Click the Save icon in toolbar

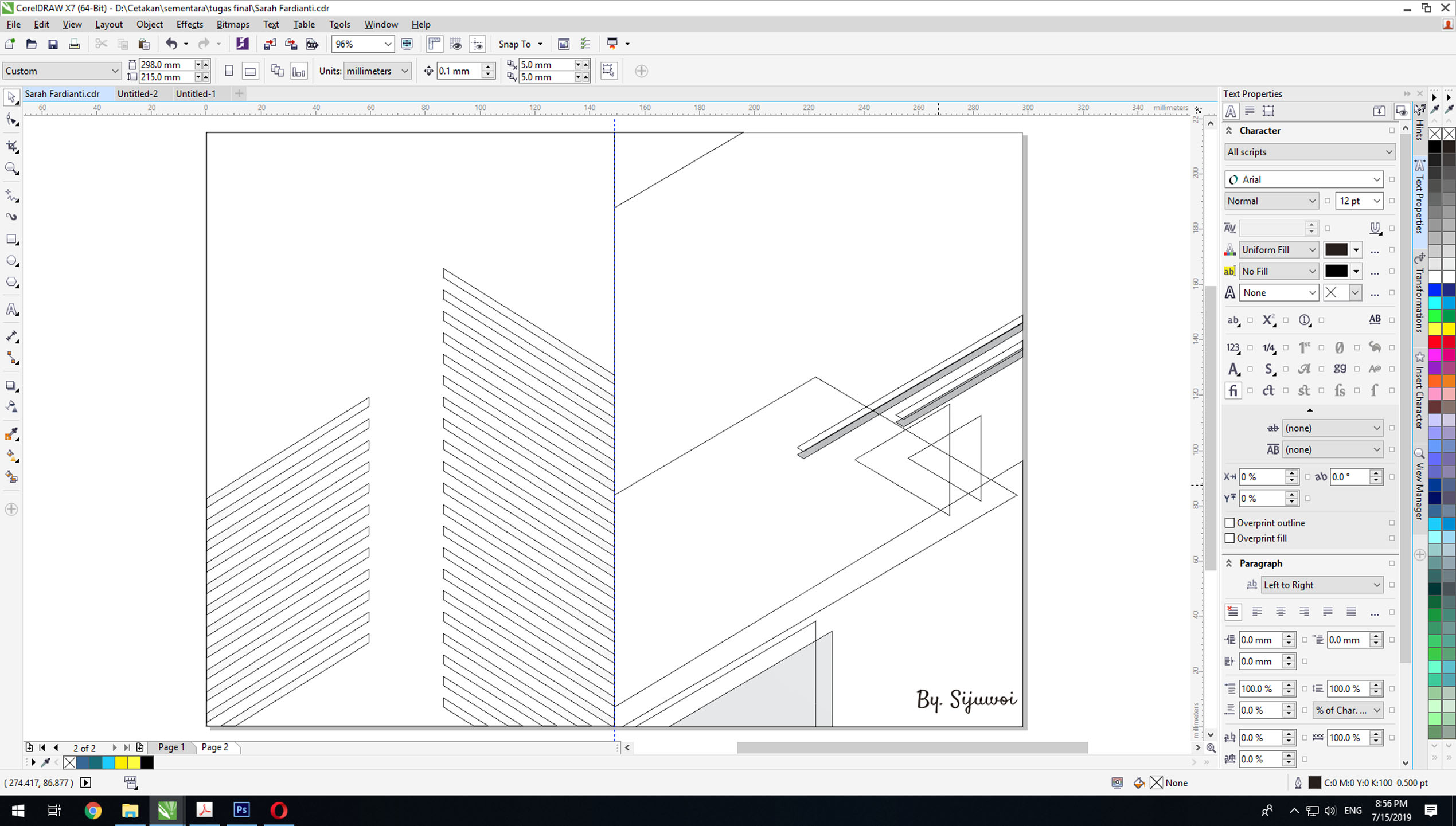pyautogui.click(x=53, y=44)
